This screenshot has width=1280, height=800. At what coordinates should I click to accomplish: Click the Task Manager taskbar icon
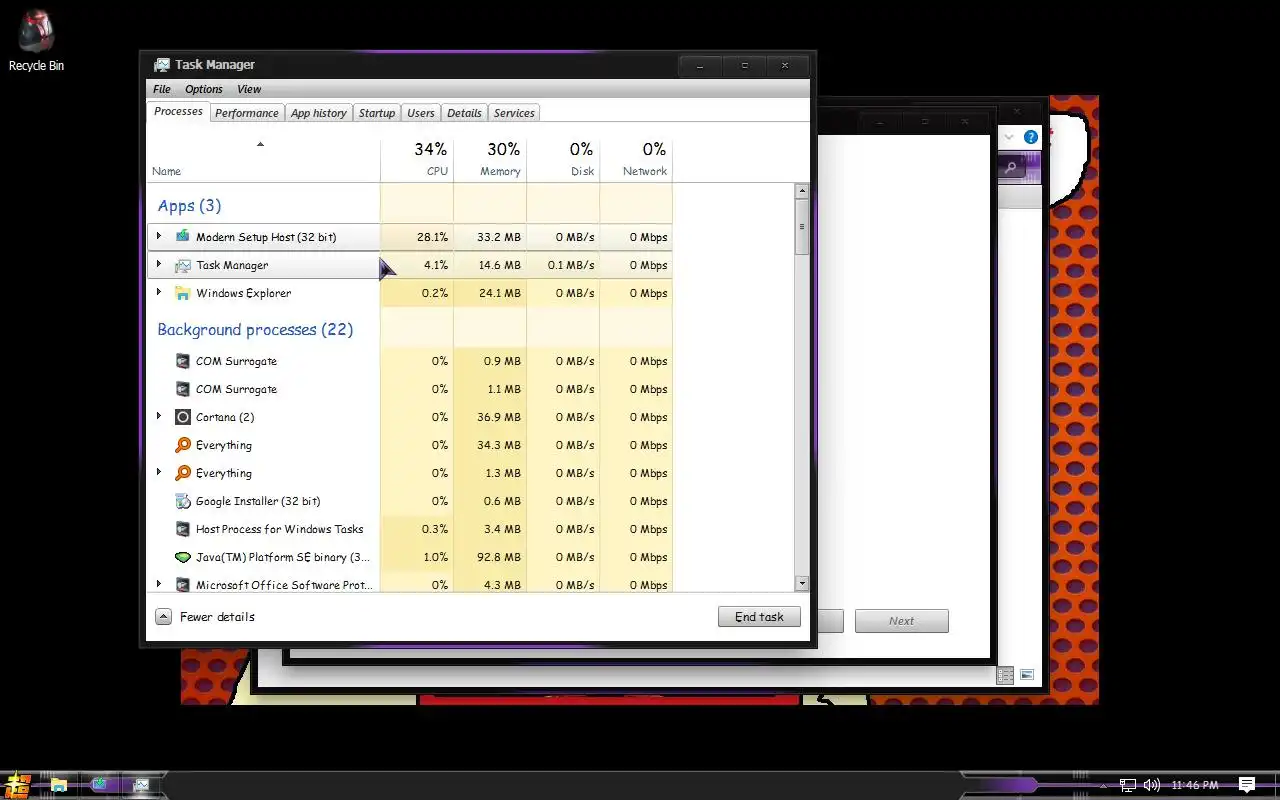pyautogui.click(x=141, y=785)
